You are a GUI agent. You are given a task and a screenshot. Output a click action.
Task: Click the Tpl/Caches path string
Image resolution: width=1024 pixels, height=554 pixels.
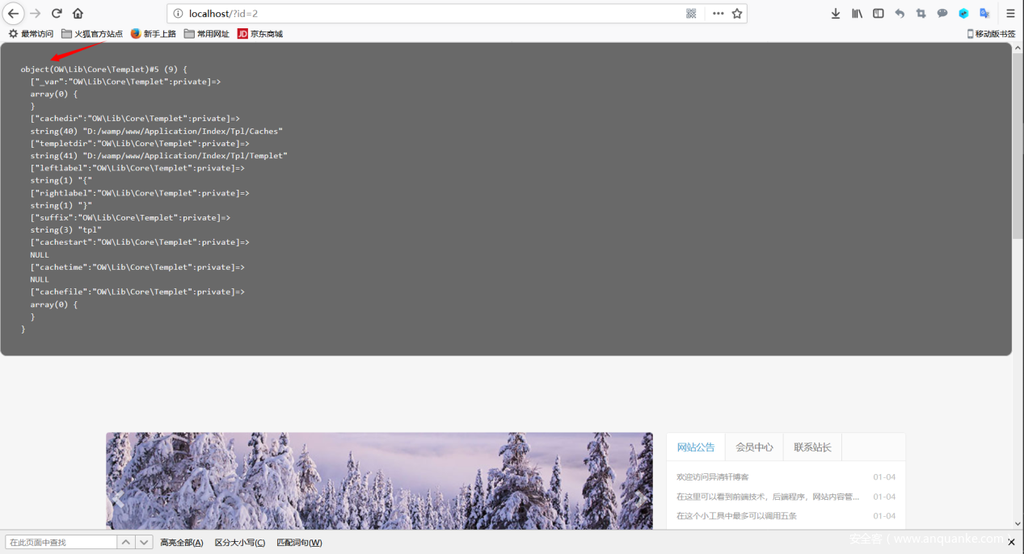[156, 131]
